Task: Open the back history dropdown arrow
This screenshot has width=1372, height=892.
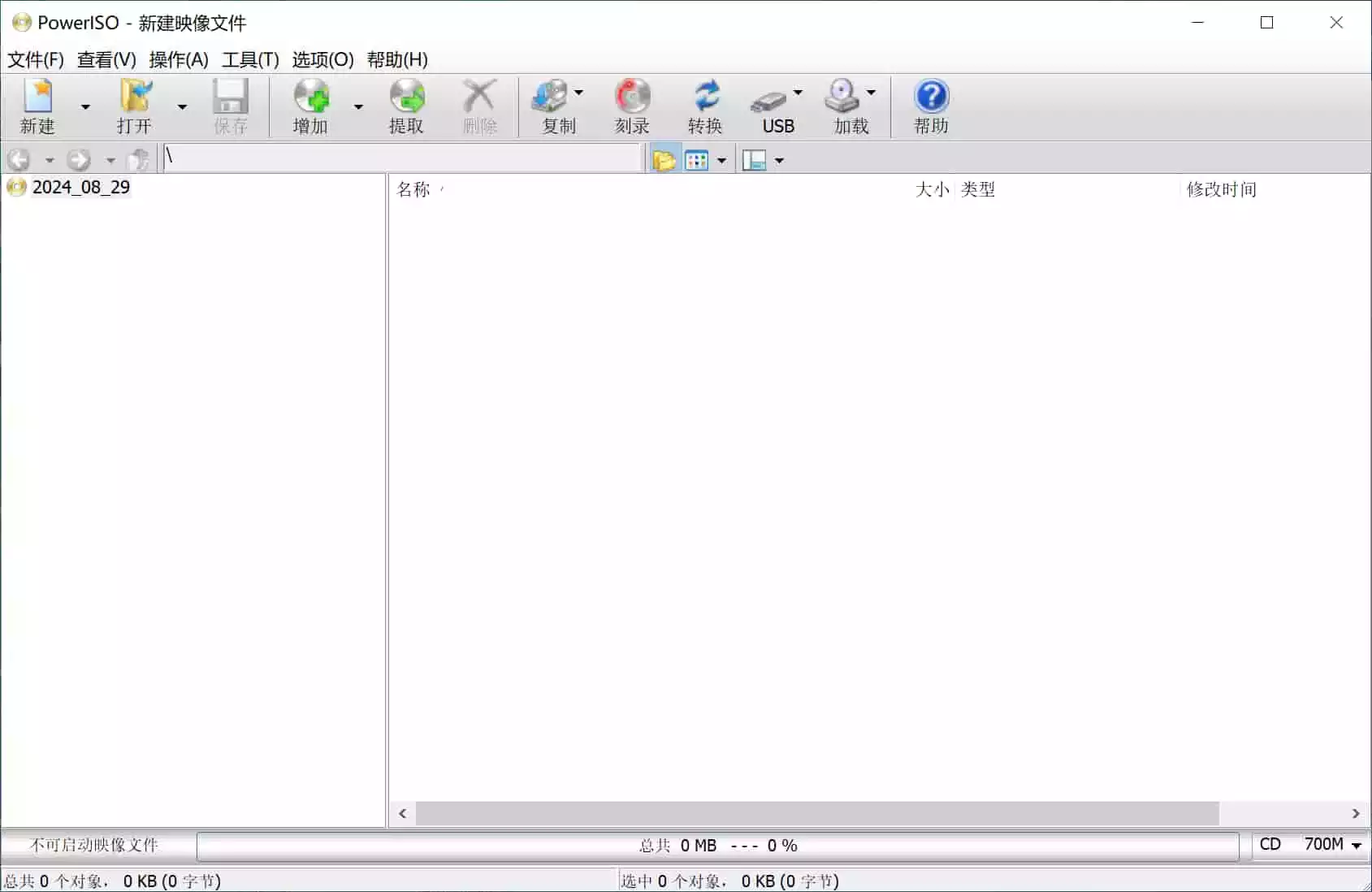Action: (50, 160)
